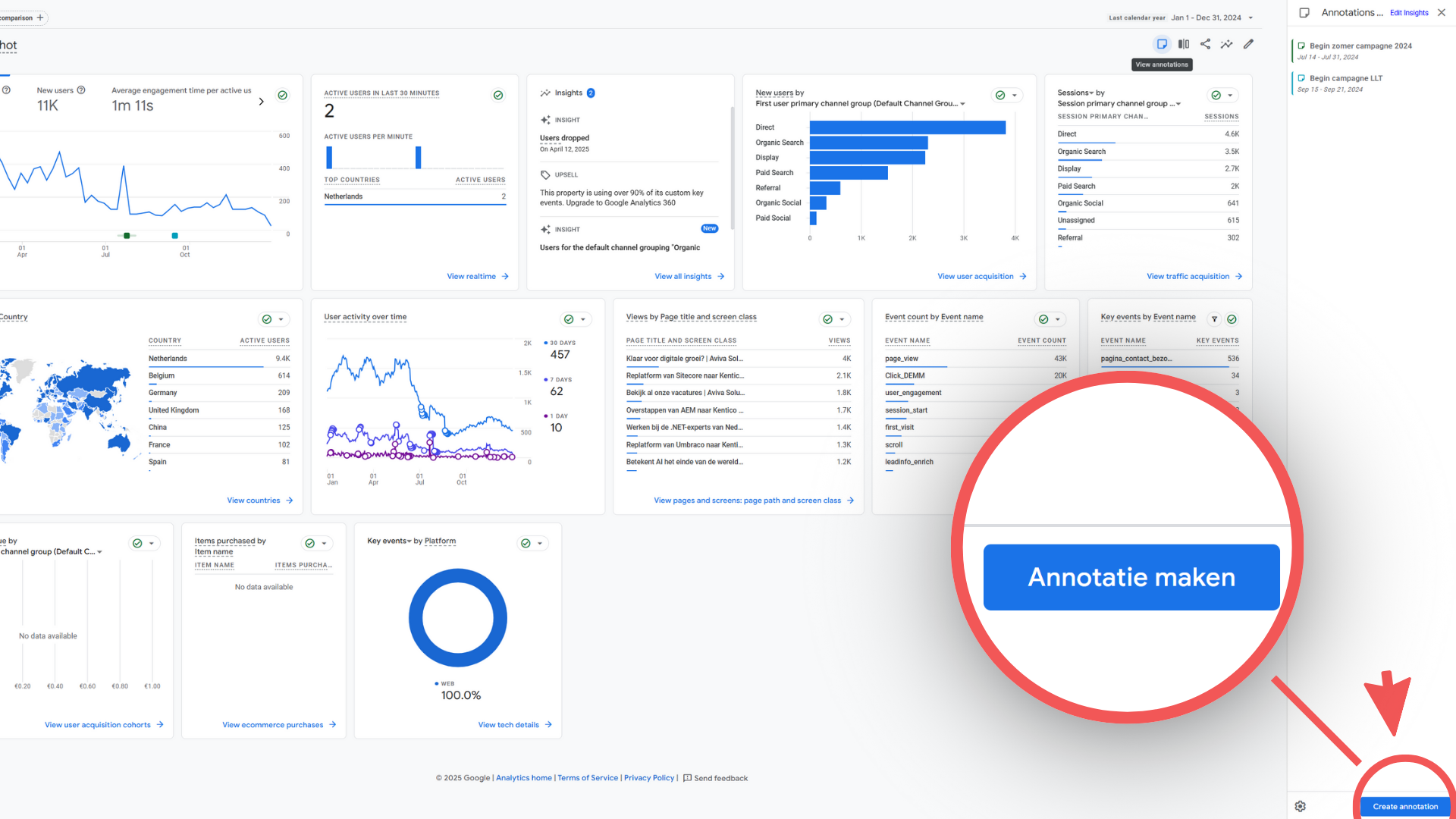Viewport: 1456px width, 819px height.
Task: Click the pencil customize report icon
Action: pyautogui.click(x=1248, y=44)
